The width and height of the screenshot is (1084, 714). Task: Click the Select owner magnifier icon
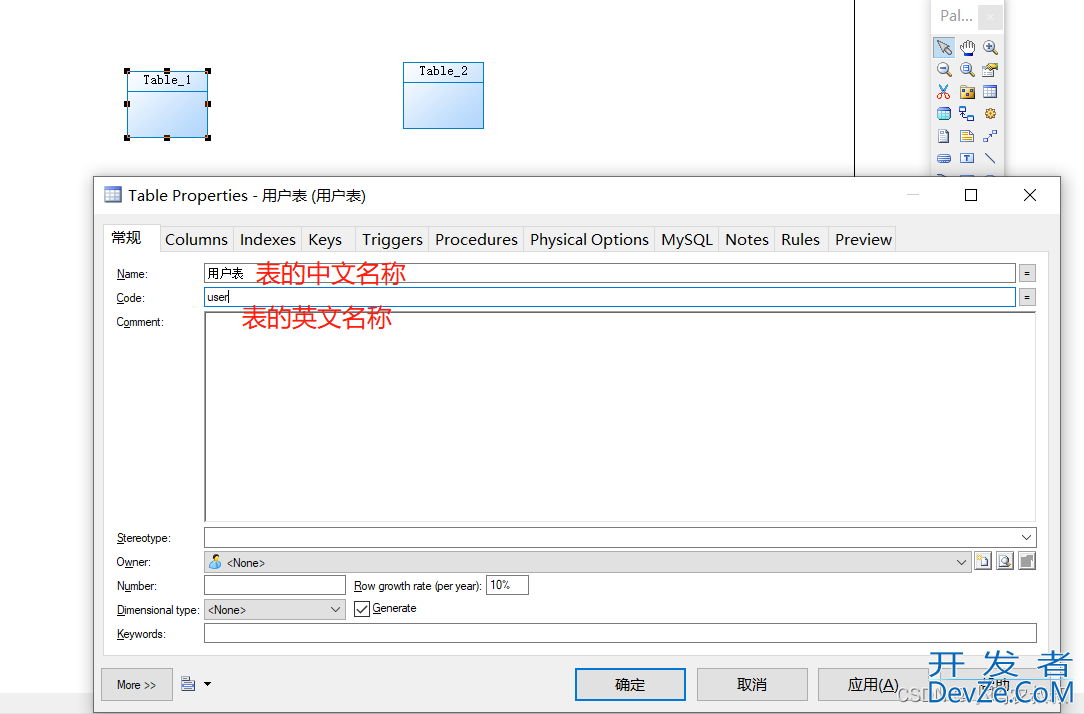pos(1004,561)
